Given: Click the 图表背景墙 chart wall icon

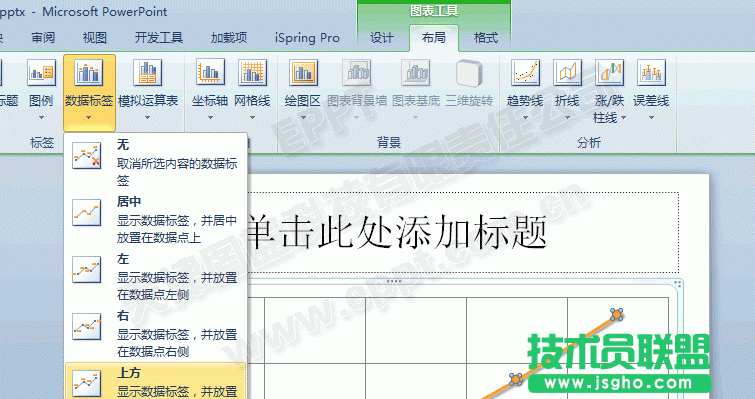Looking at the screenshot, I should (x=357, y=73).
